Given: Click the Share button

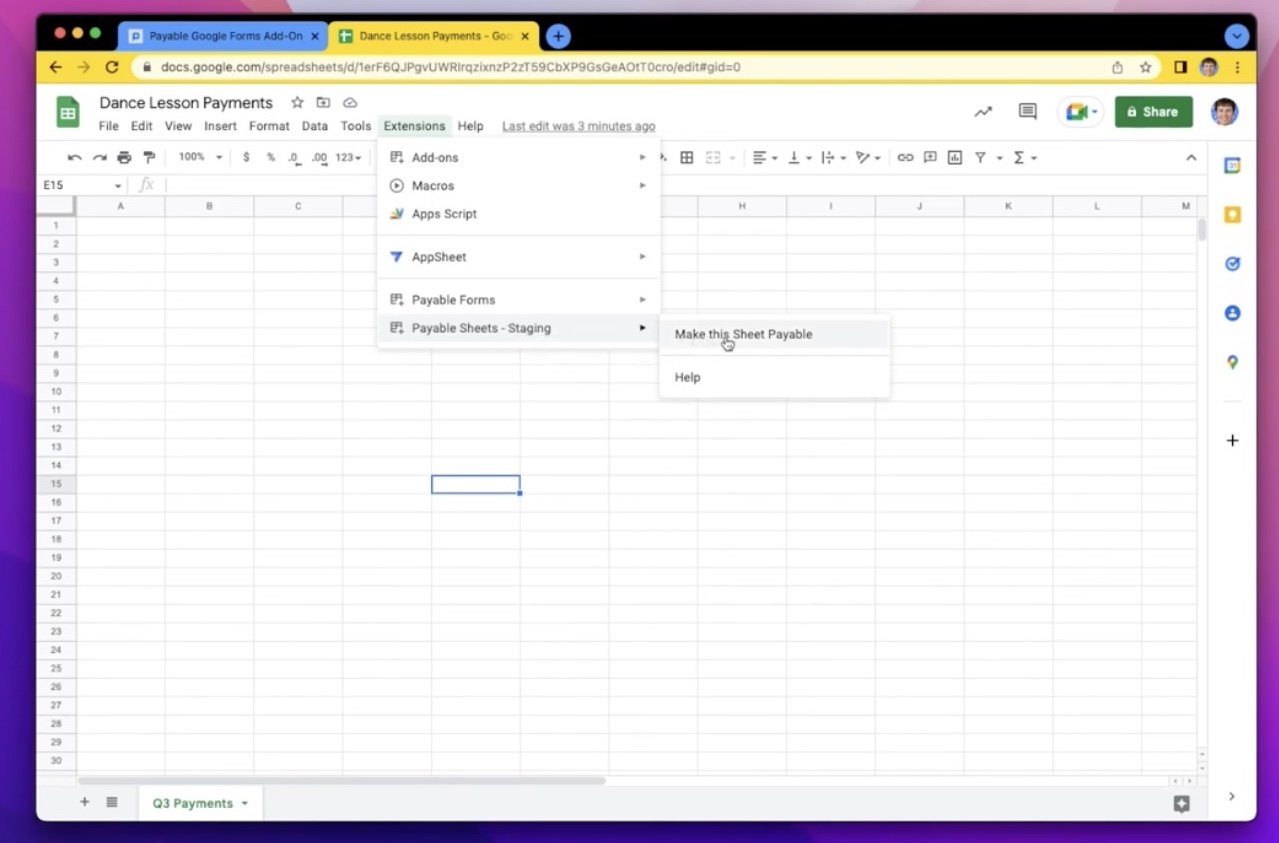Looking at the screenshot, I should click(x=1153, y=111).
